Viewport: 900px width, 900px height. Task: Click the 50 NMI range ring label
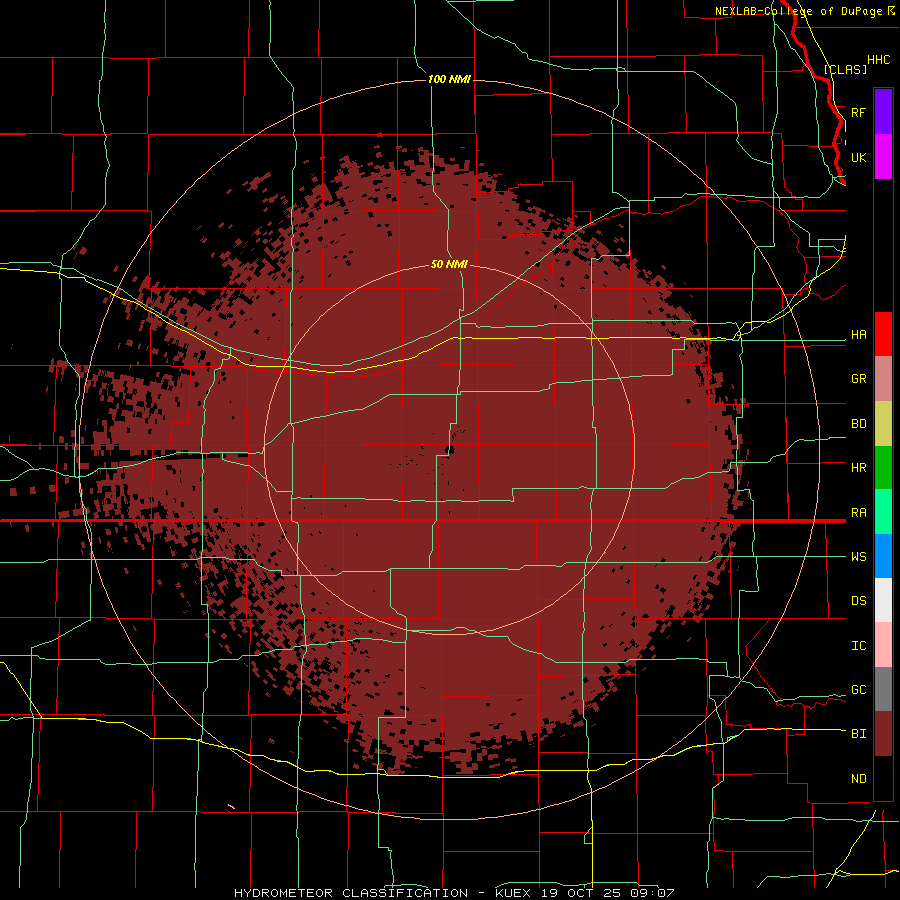[449, 264]
